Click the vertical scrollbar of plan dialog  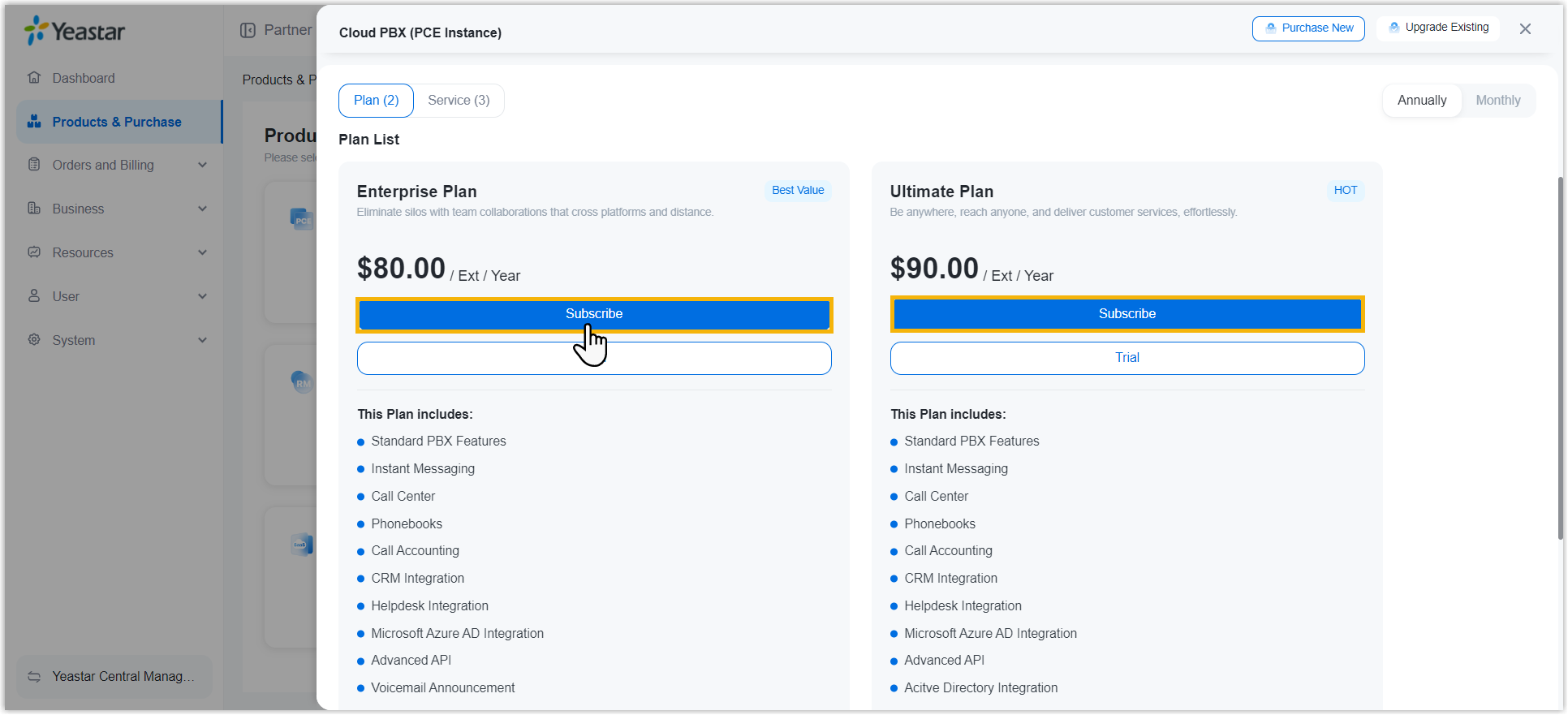pyautogui.click(x=1560, y=357)
